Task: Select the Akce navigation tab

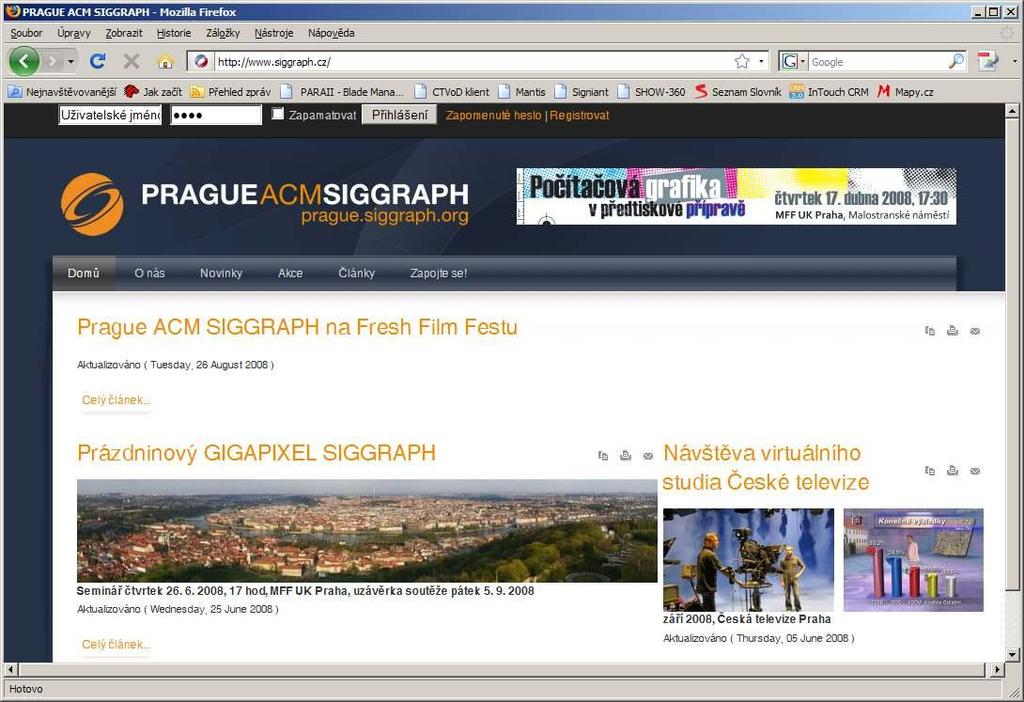Action: [x=290, y=273]
